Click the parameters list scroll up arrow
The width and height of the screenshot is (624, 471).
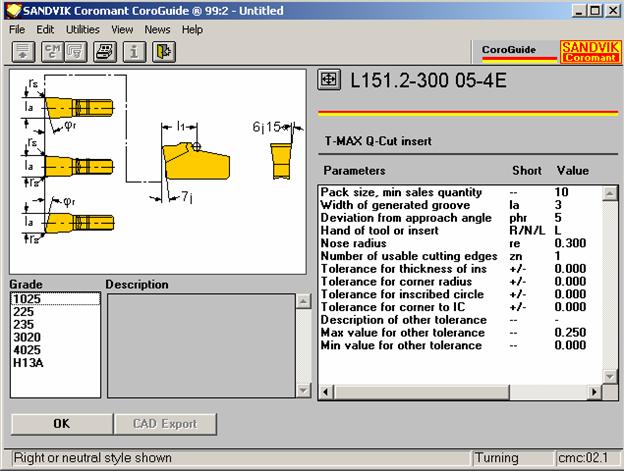[x=610, y=193]
